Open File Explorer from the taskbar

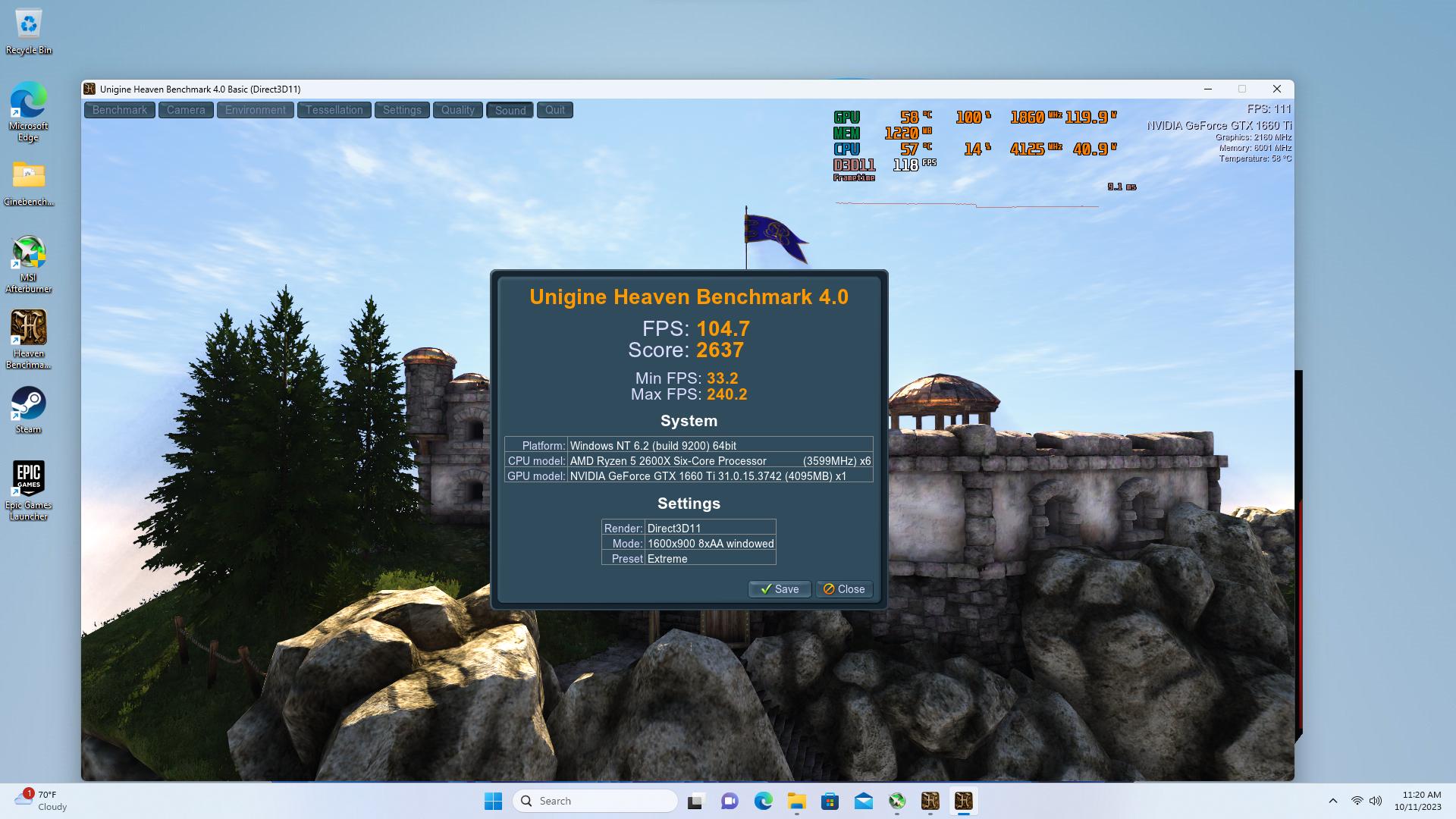(x=796, y=801)
